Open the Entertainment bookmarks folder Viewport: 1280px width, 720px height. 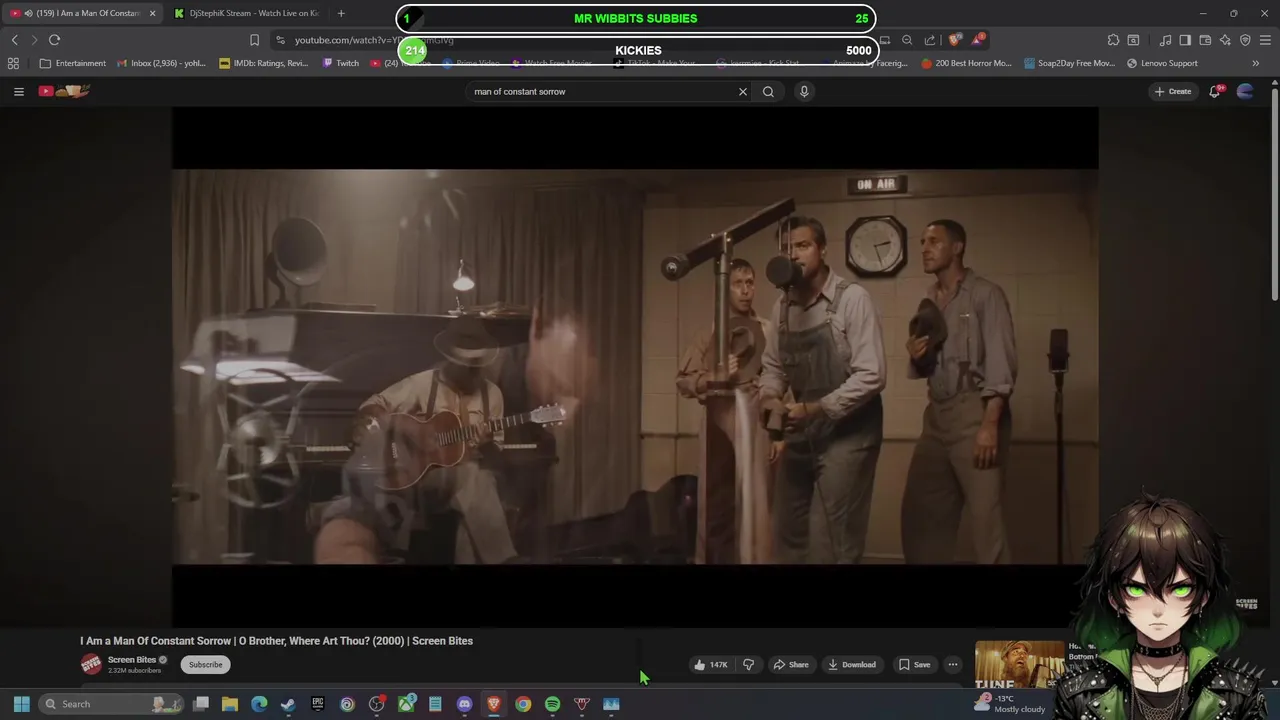click(x=72, y=63)
